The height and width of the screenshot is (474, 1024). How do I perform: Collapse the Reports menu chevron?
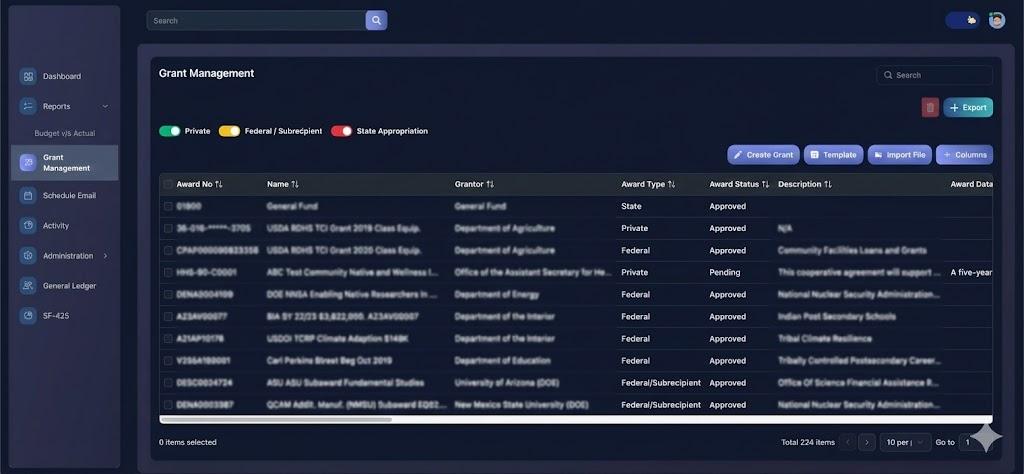[x=105, y=106]
